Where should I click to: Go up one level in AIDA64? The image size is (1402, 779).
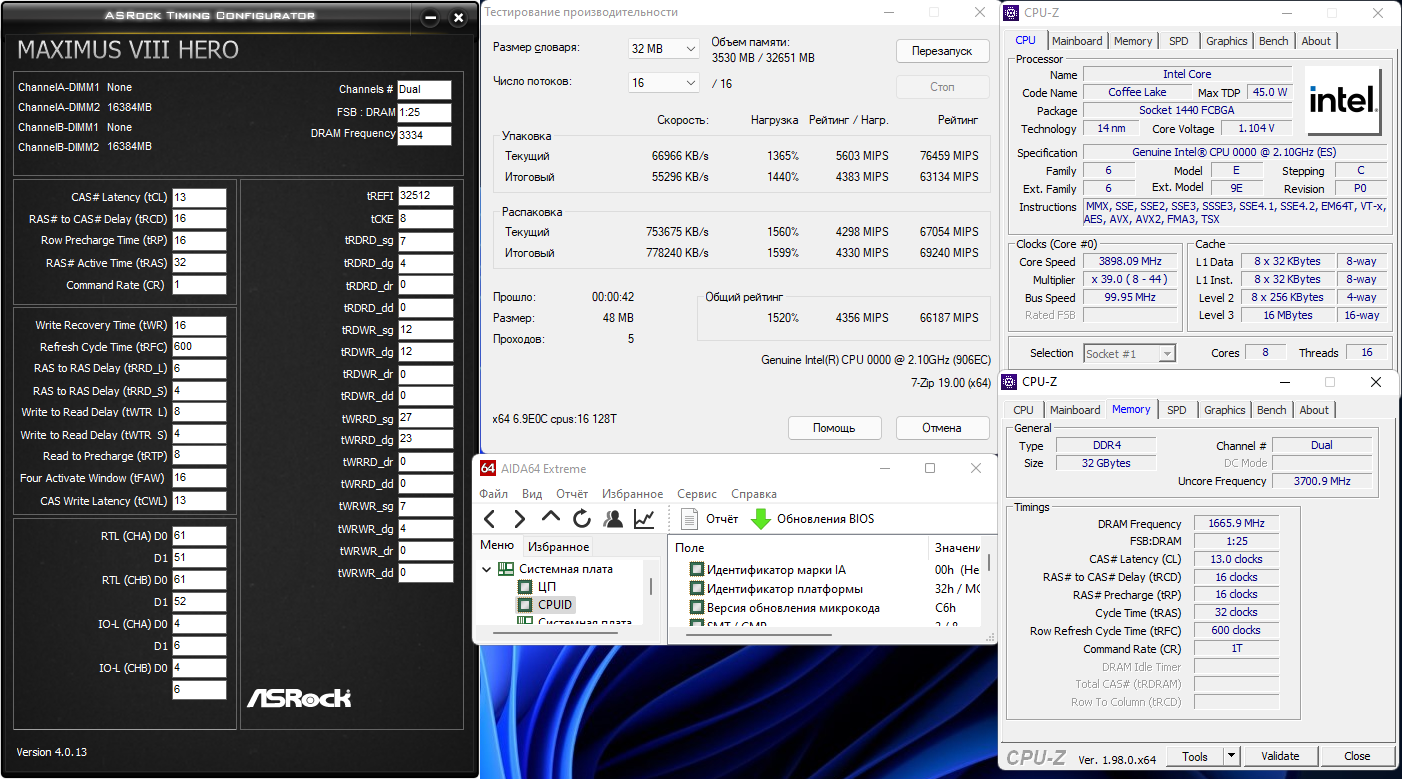[x=550, y=518]
